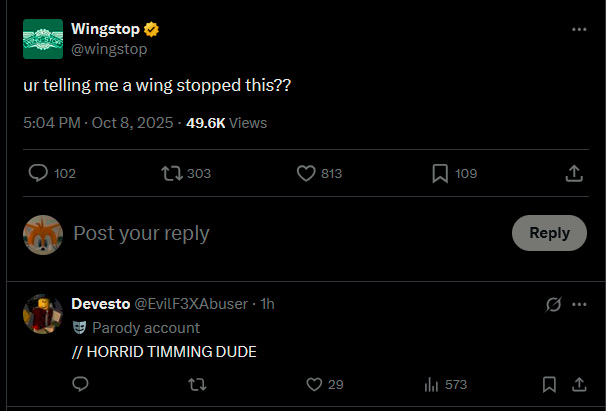Image resolution: width=606 pixels, height=411 pixels.
Task: Reply to the Wingstop tweet via comment icon
Action: [x=39, y=174]
